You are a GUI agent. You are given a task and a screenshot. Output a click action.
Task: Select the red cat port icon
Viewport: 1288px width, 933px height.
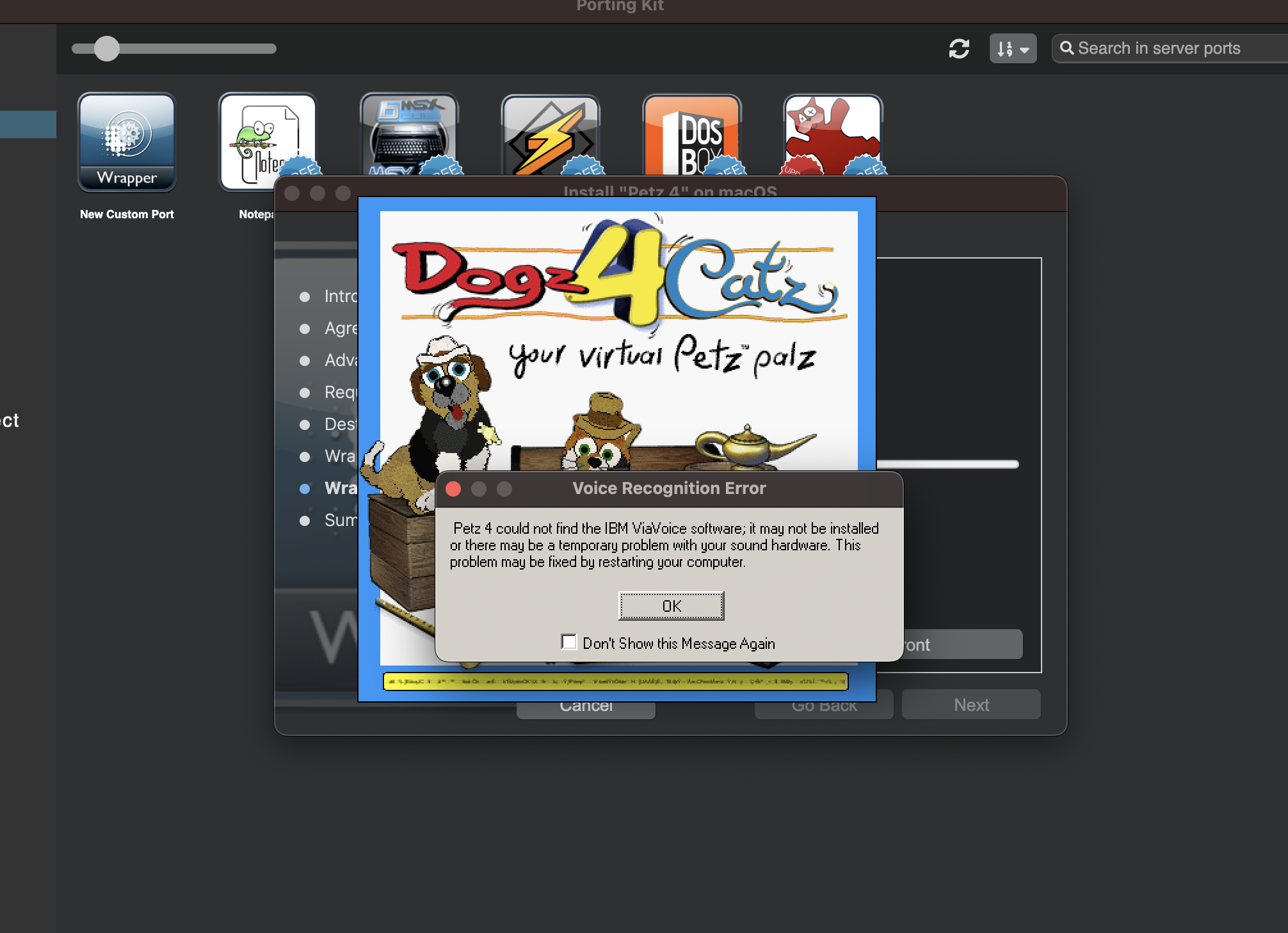832,136
